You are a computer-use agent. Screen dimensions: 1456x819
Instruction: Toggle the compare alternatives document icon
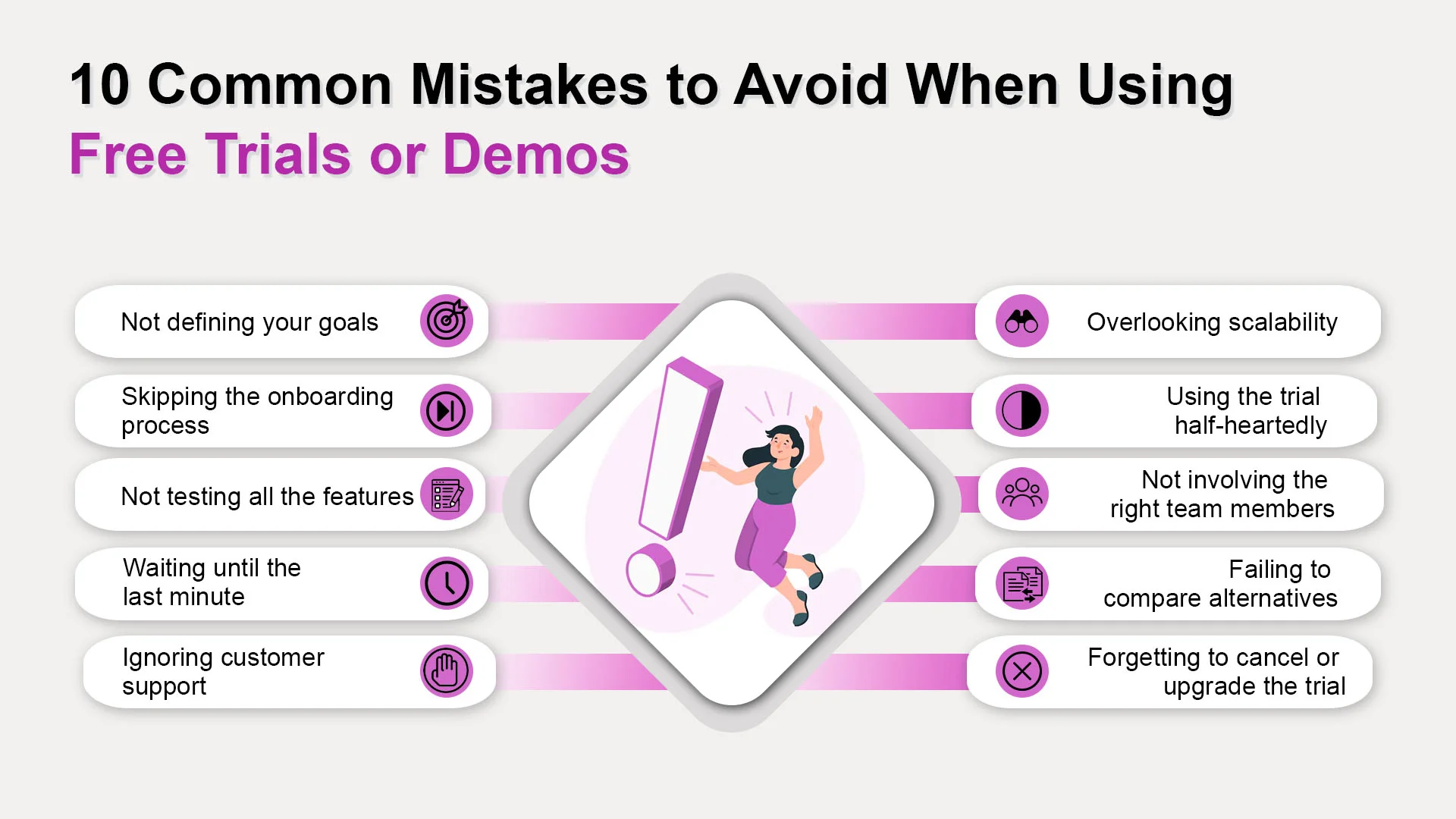coord(1022,583)
